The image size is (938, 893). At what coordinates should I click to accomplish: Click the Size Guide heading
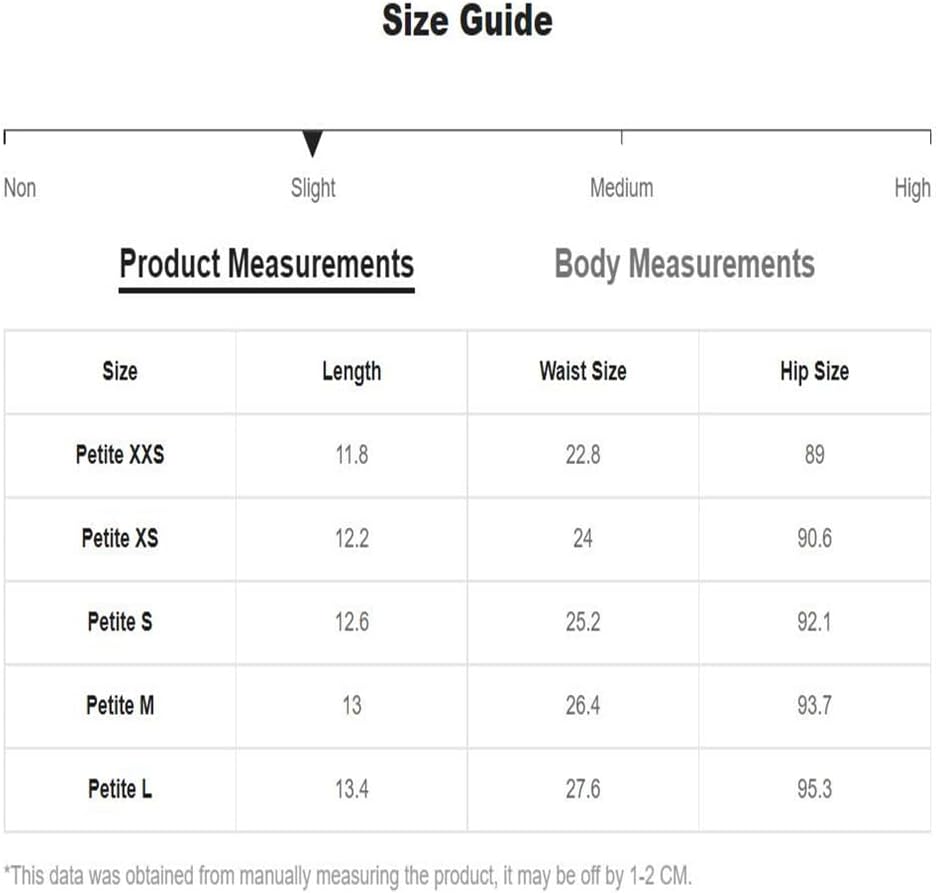[x=467, y=21]
